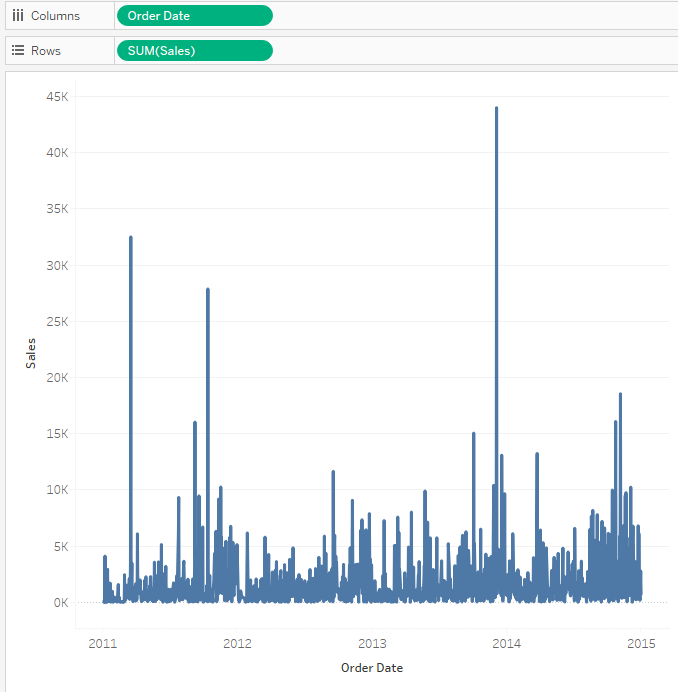Click the 45K label on the Sales axis

coord(56,96)
